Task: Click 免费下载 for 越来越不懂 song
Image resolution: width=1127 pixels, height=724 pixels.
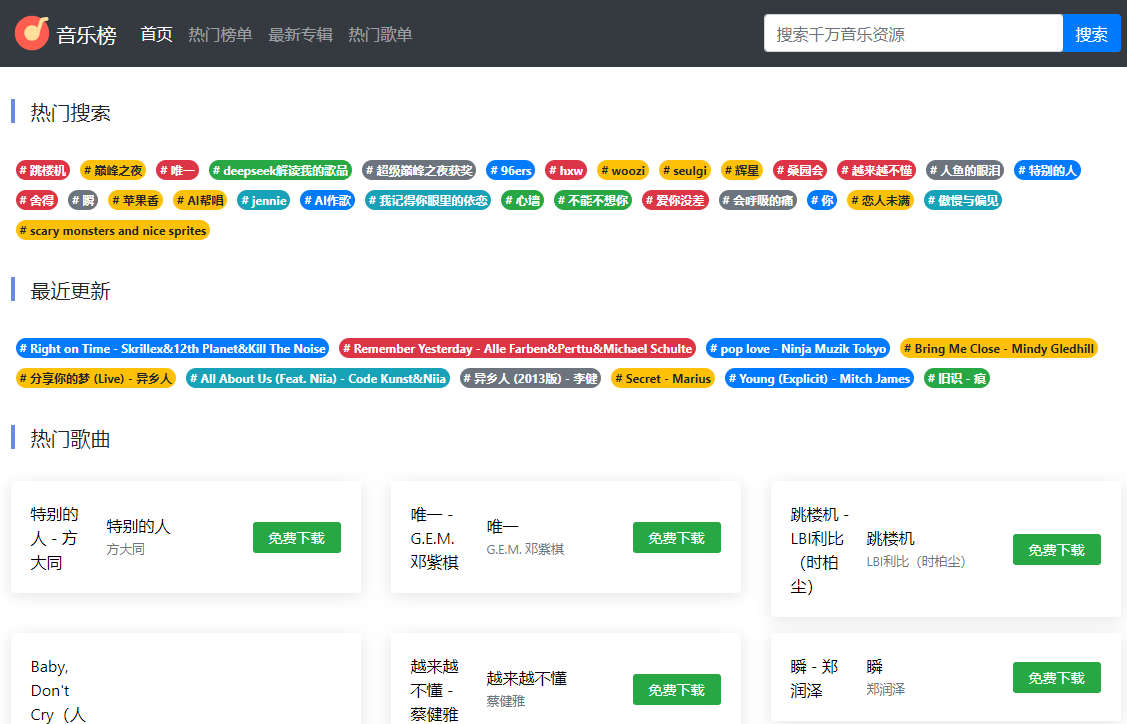Action: tap(676, 690)
